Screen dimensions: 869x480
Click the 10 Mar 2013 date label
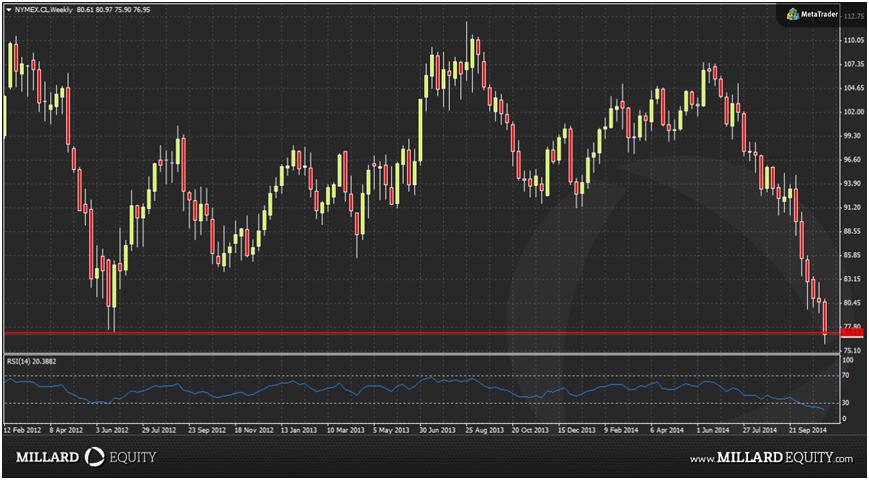click(345, 430)
